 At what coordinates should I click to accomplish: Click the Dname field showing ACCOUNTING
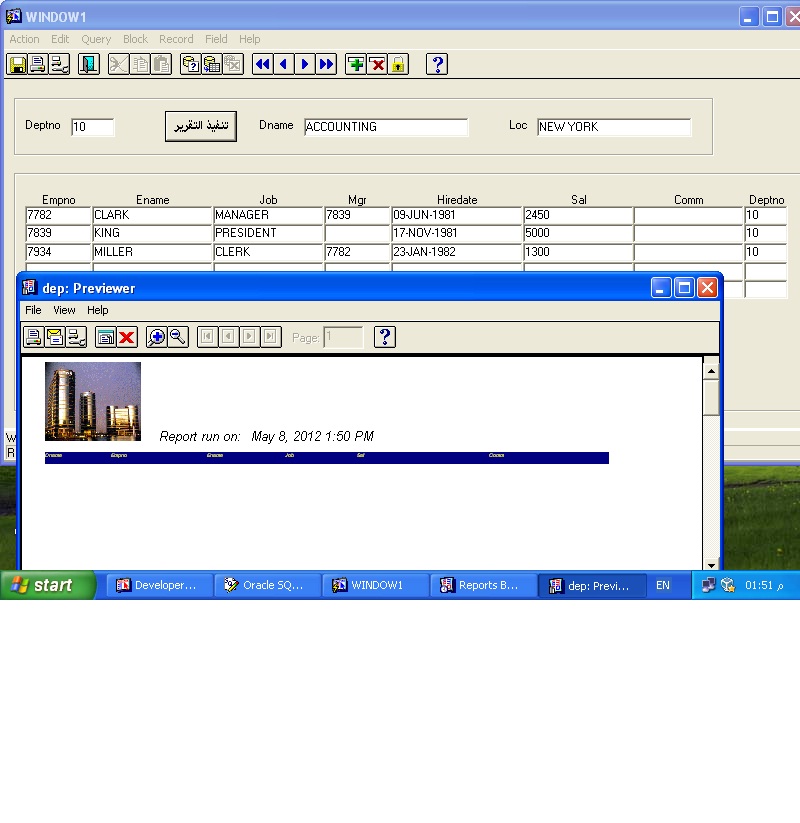pyautogui.click(x=386, y=127)
